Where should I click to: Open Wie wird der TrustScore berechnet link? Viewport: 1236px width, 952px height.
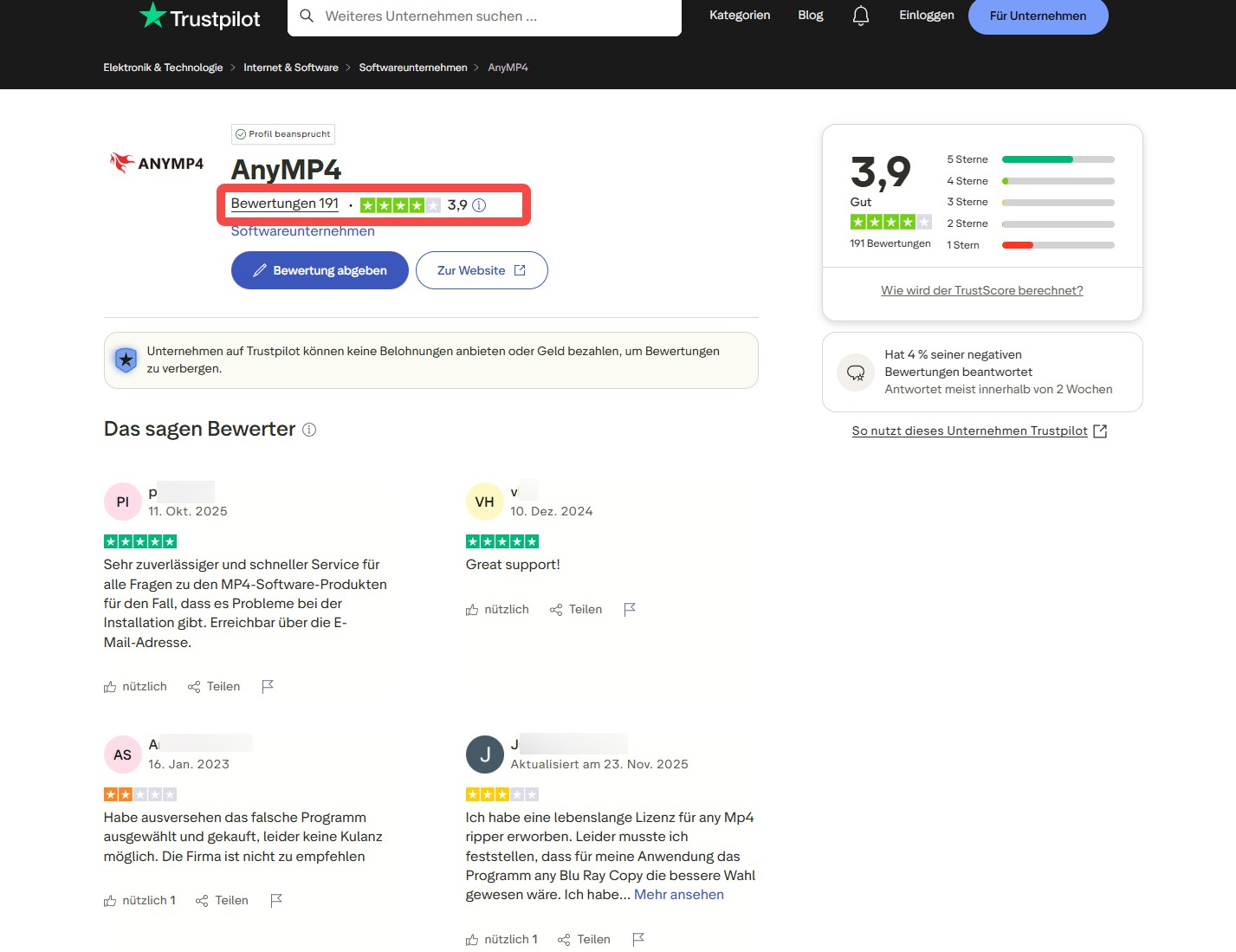tap(981, 290)
